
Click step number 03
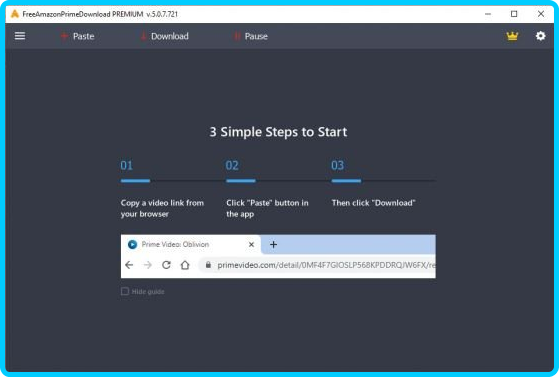click(337, 165)
